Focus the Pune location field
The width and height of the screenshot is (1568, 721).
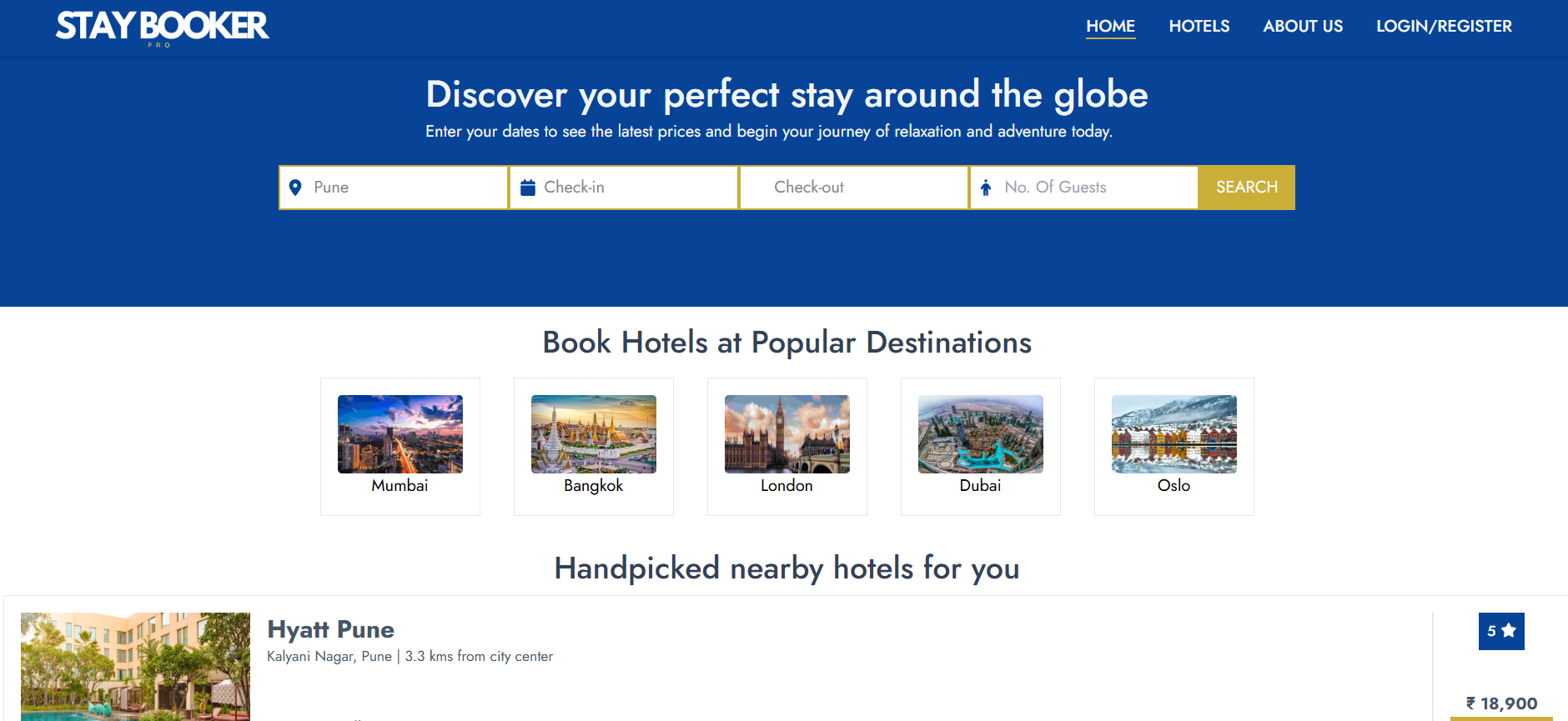coord(405,188)
